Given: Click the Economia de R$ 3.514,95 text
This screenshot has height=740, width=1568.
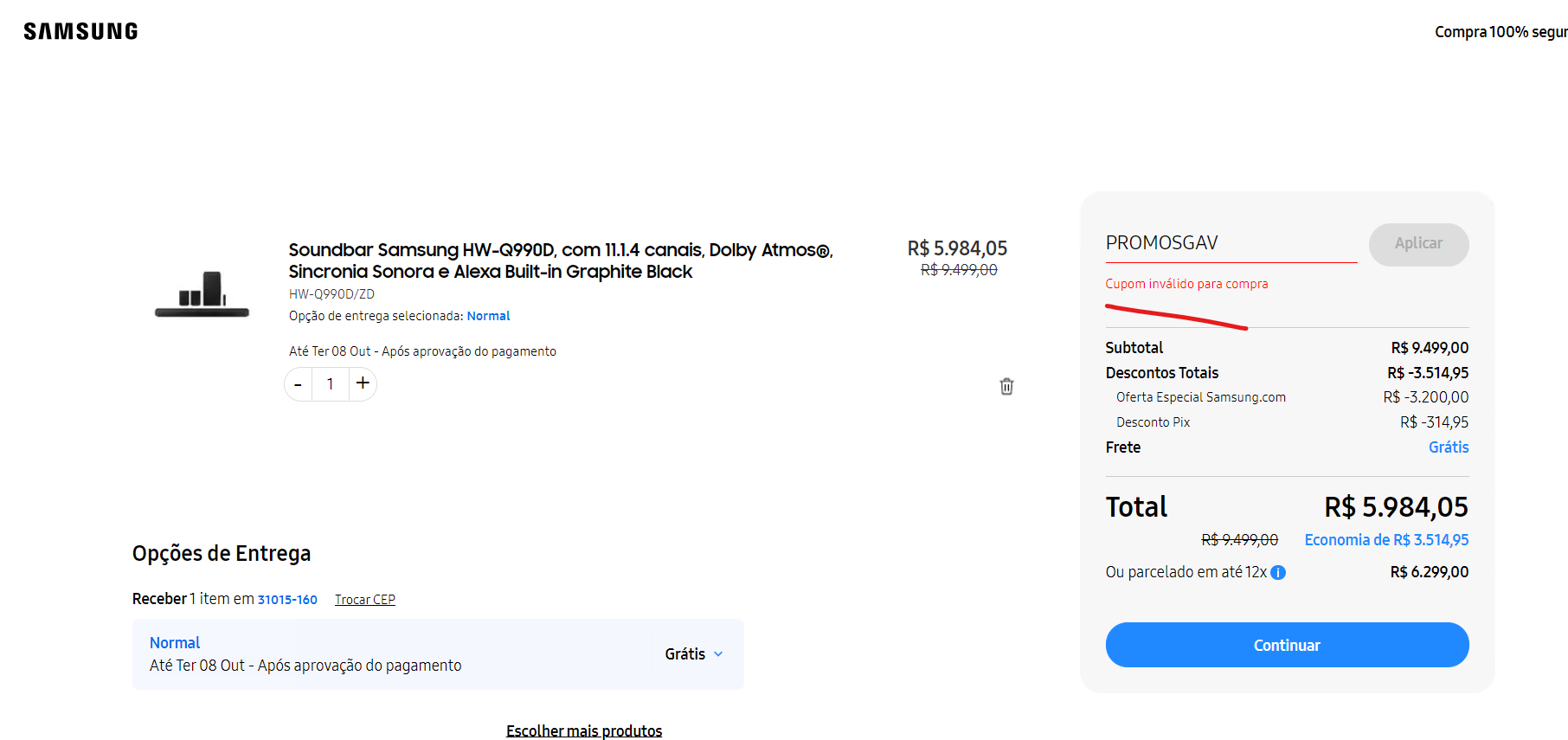Looking at the screenshot, I should pyautogui.click(x=1386, y=540).
